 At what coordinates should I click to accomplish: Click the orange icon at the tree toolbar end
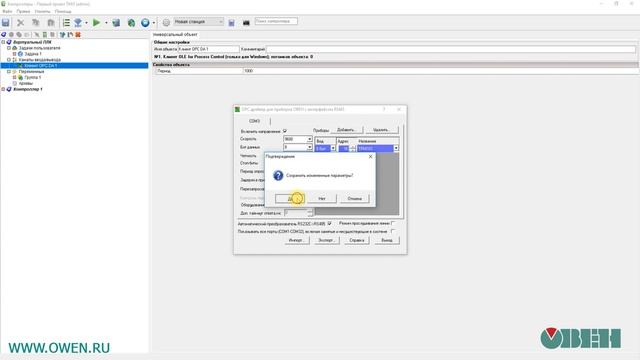pos(78,35)
